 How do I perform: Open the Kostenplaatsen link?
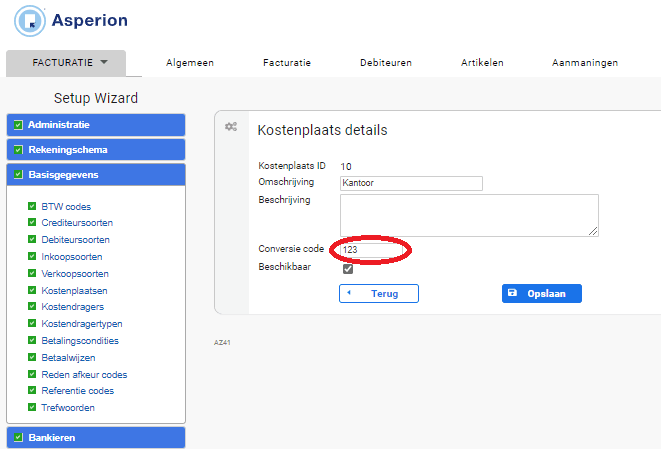pyautogui.click(x=74, y=290)
